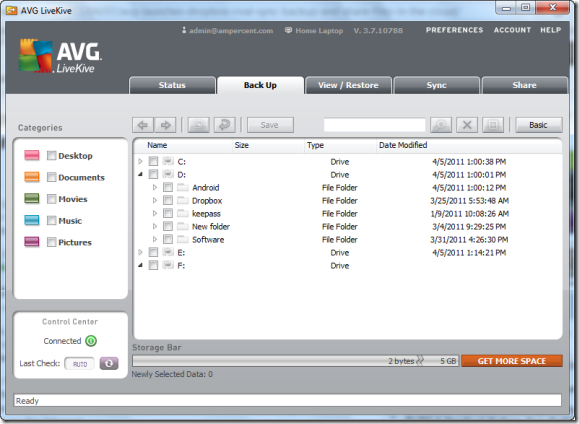Image resolution: width=579 pixels, height=424 pixels.
Task: Expand the E: drive tree node
Action: tap(140, 252)
